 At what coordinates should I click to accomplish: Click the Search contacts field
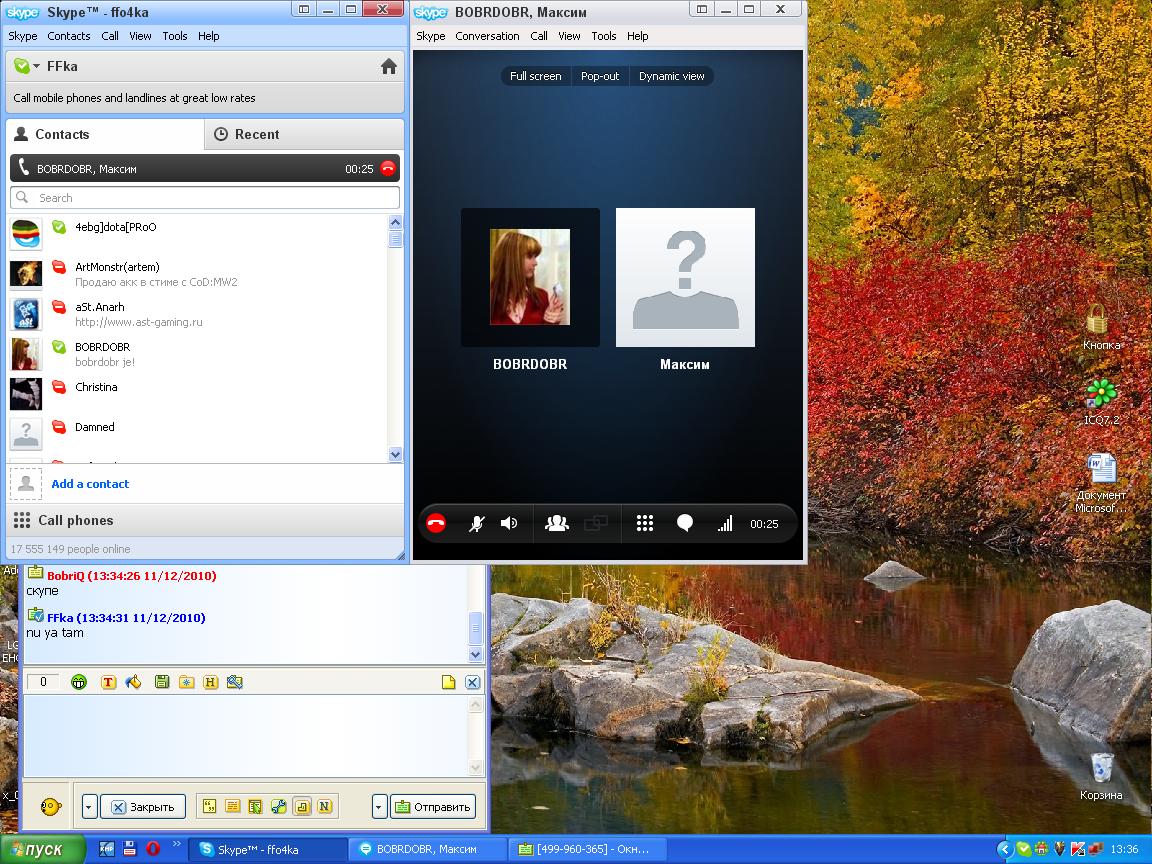tap(205, 198)
